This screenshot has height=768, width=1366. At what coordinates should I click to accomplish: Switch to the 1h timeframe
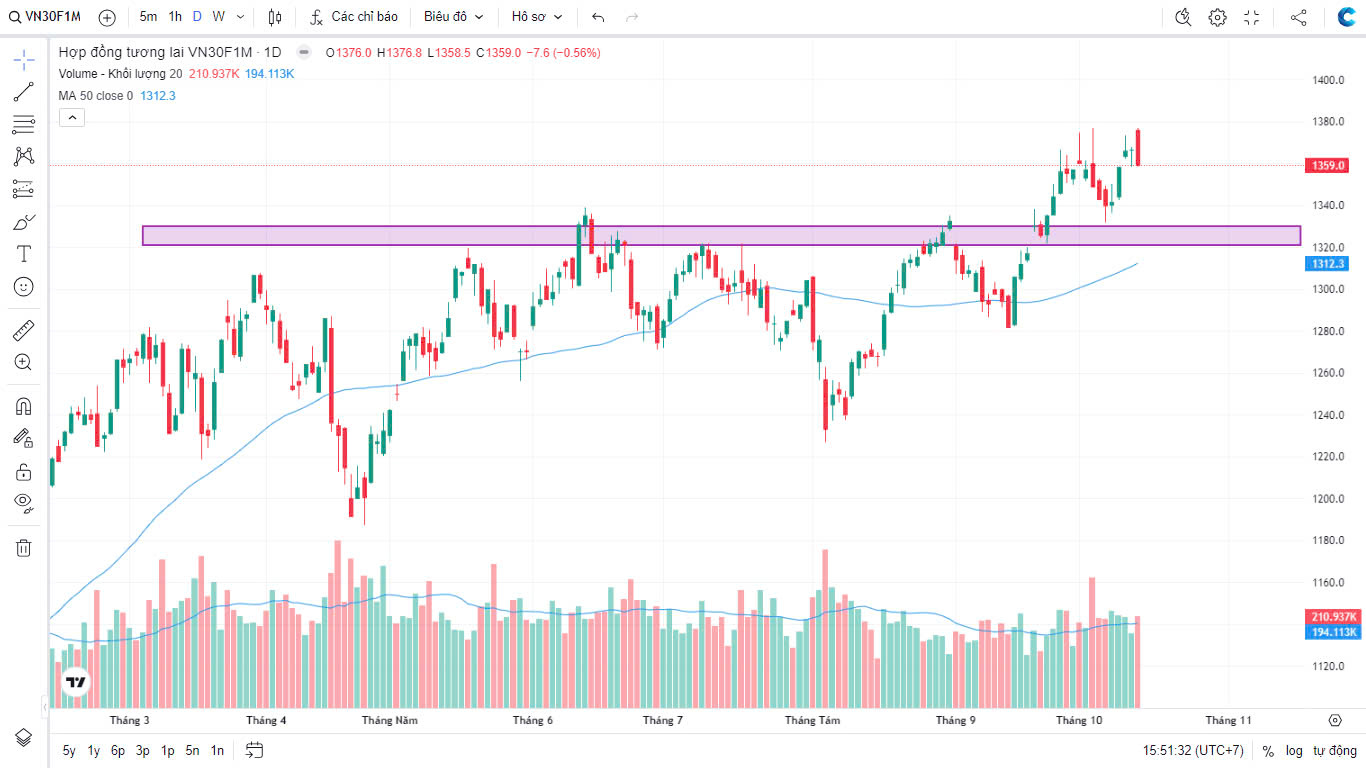(x=175, y=17)
